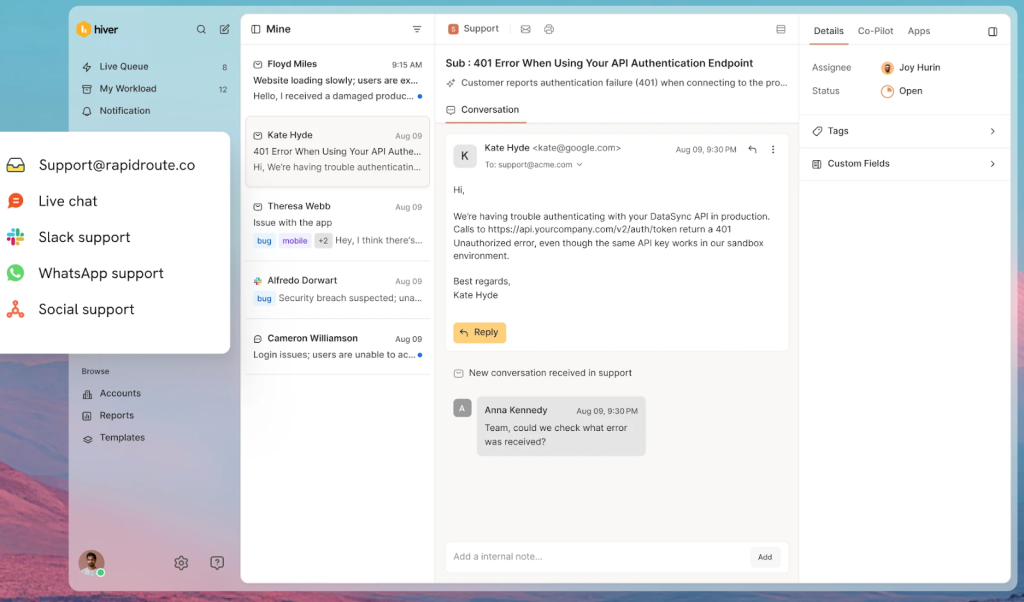This screenshot has width=1024, height=602.
Task: Open Floyd Miles conversation
Action: click(338, 80)
